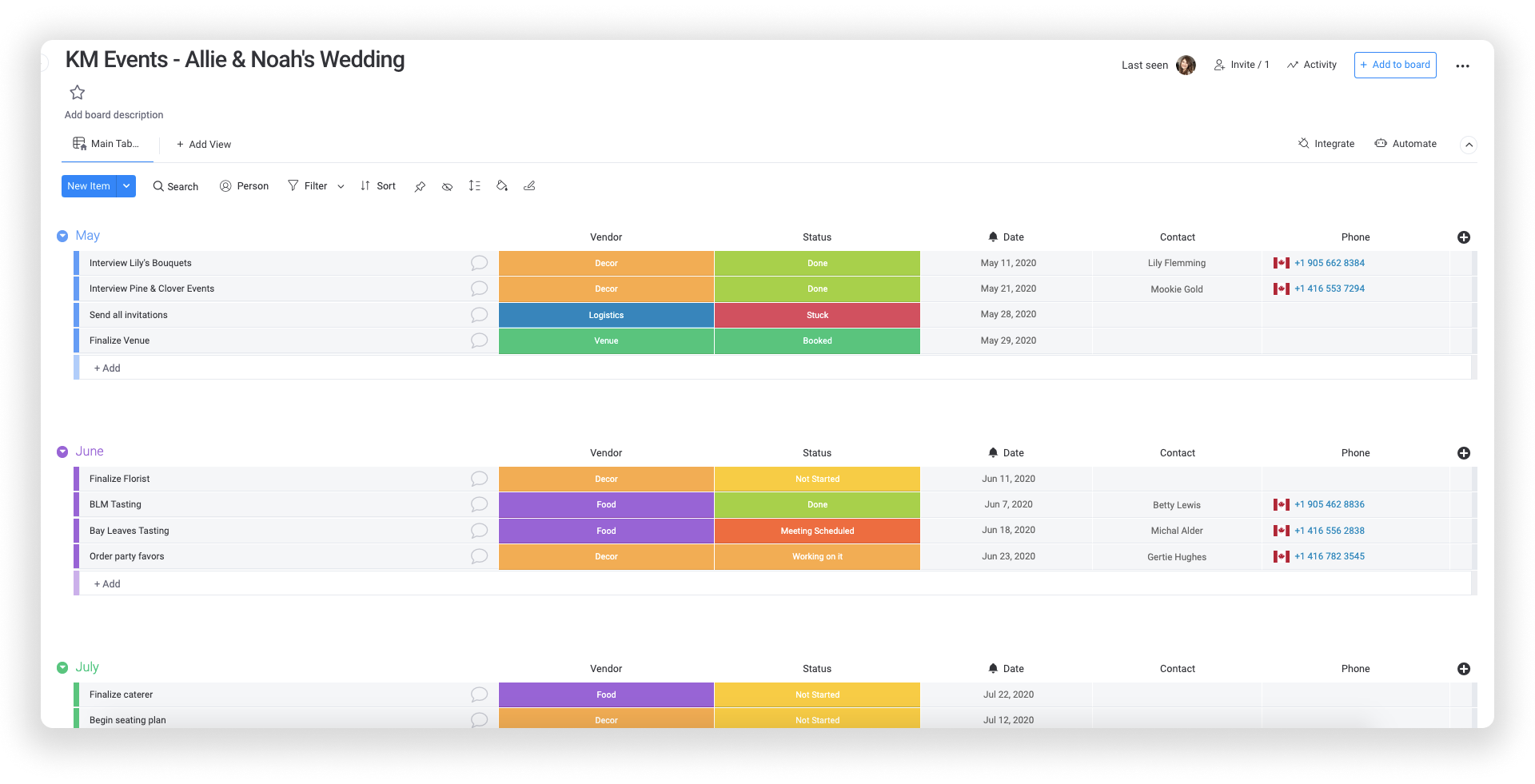The width and height of the screenshot is (1535, 784).
Task: Change Status of Bay Leaves Tasting
Action: pos(817,531)
